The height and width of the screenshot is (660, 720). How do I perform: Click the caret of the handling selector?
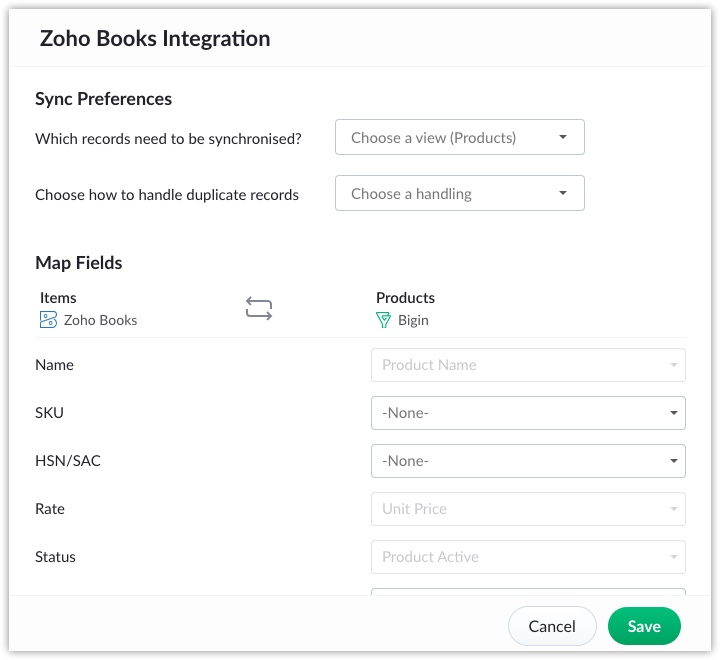[563, 194]
